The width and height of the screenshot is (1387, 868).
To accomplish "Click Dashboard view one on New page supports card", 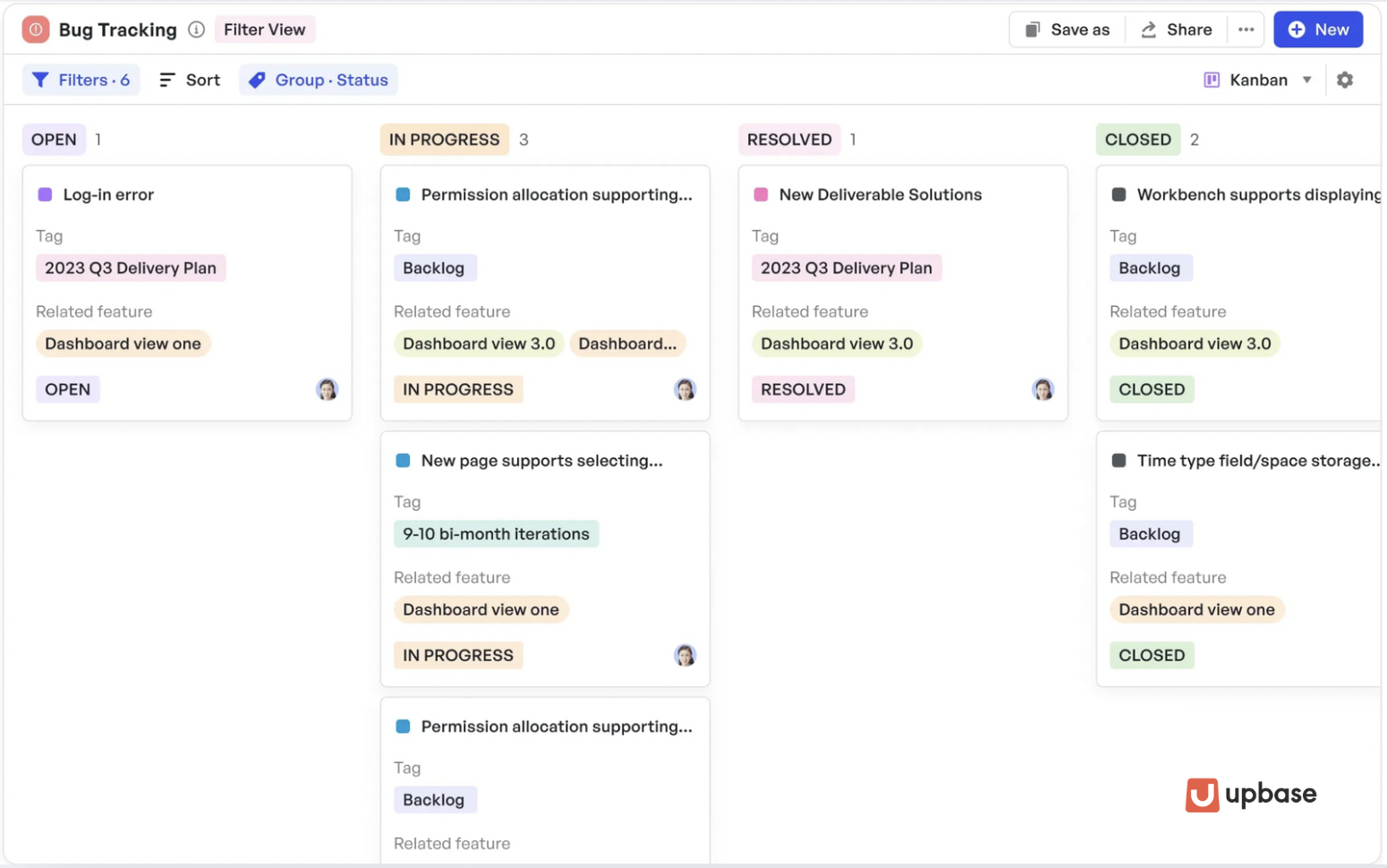I will click(481, 609).
